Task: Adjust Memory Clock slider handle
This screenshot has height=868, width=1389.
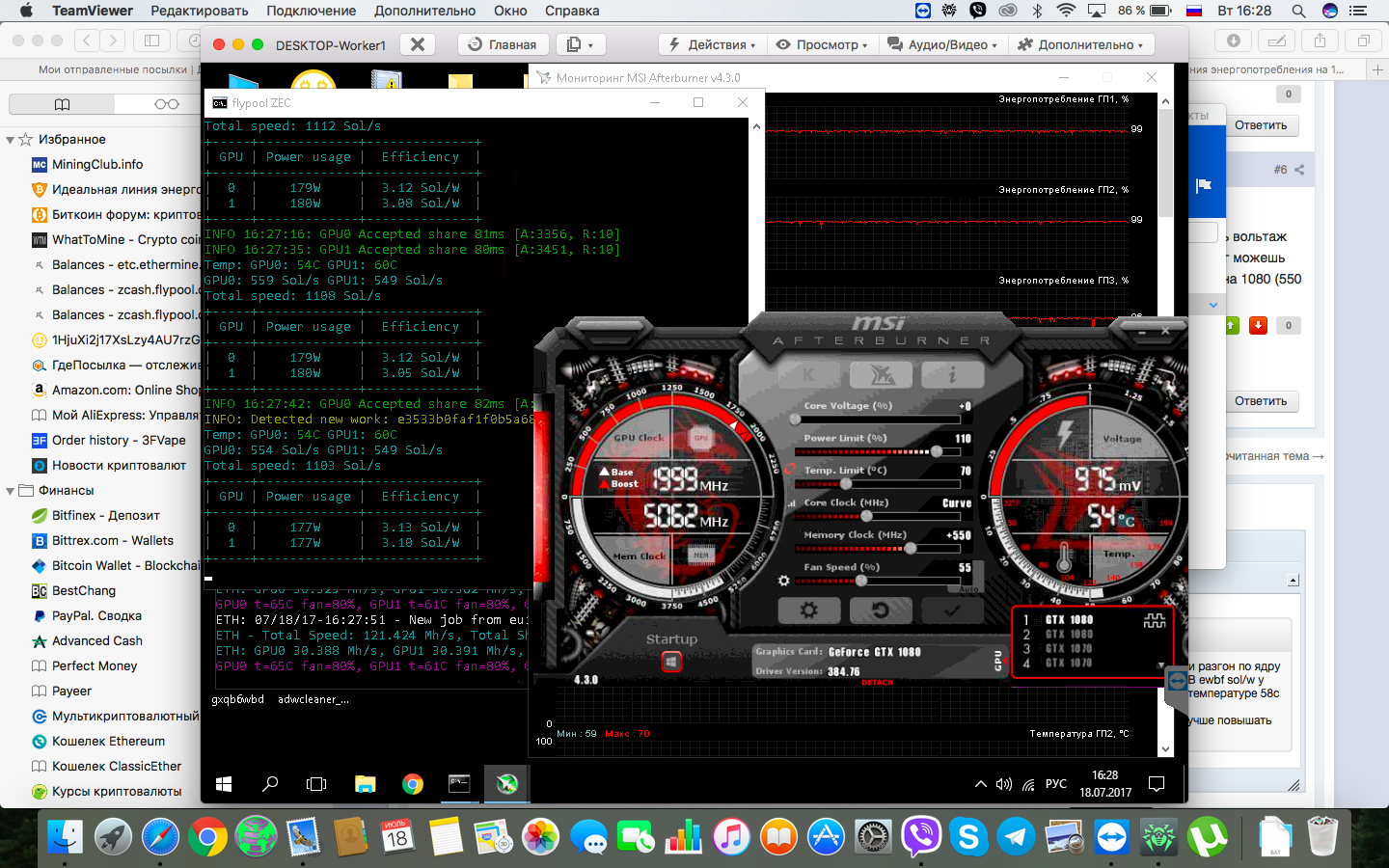Action: pyautogui.click(x=911, y=548)
